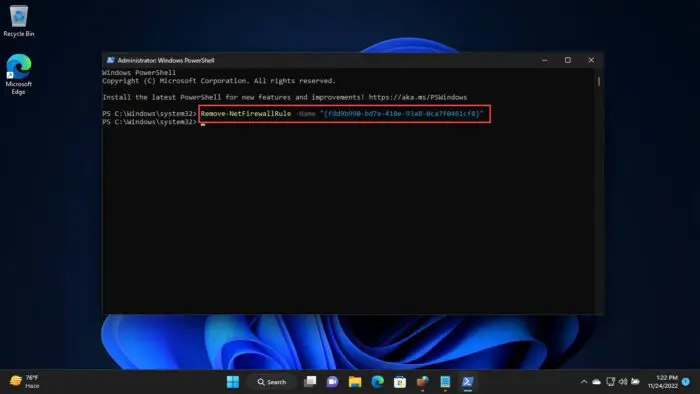Click the last PS C:\Windows\system32> prompt
The height and width of the screenshot is (394, 700).
(150, 122)
